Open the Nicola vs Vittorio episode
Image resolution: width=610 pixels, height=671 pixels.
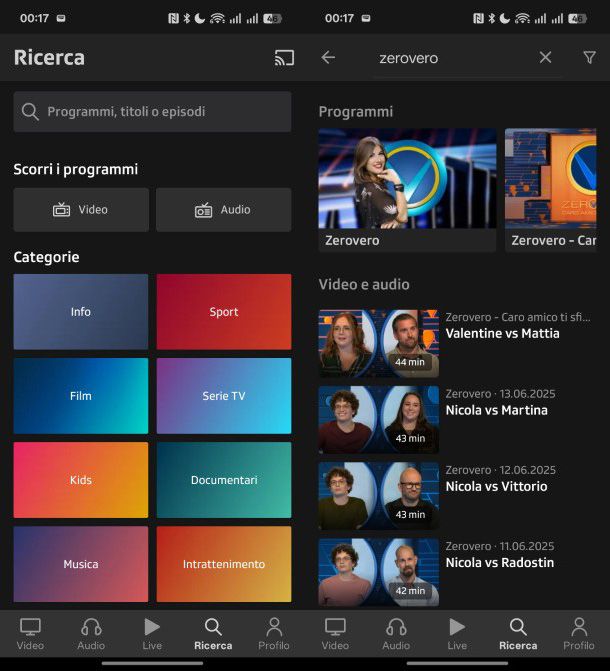coord(456,496)
